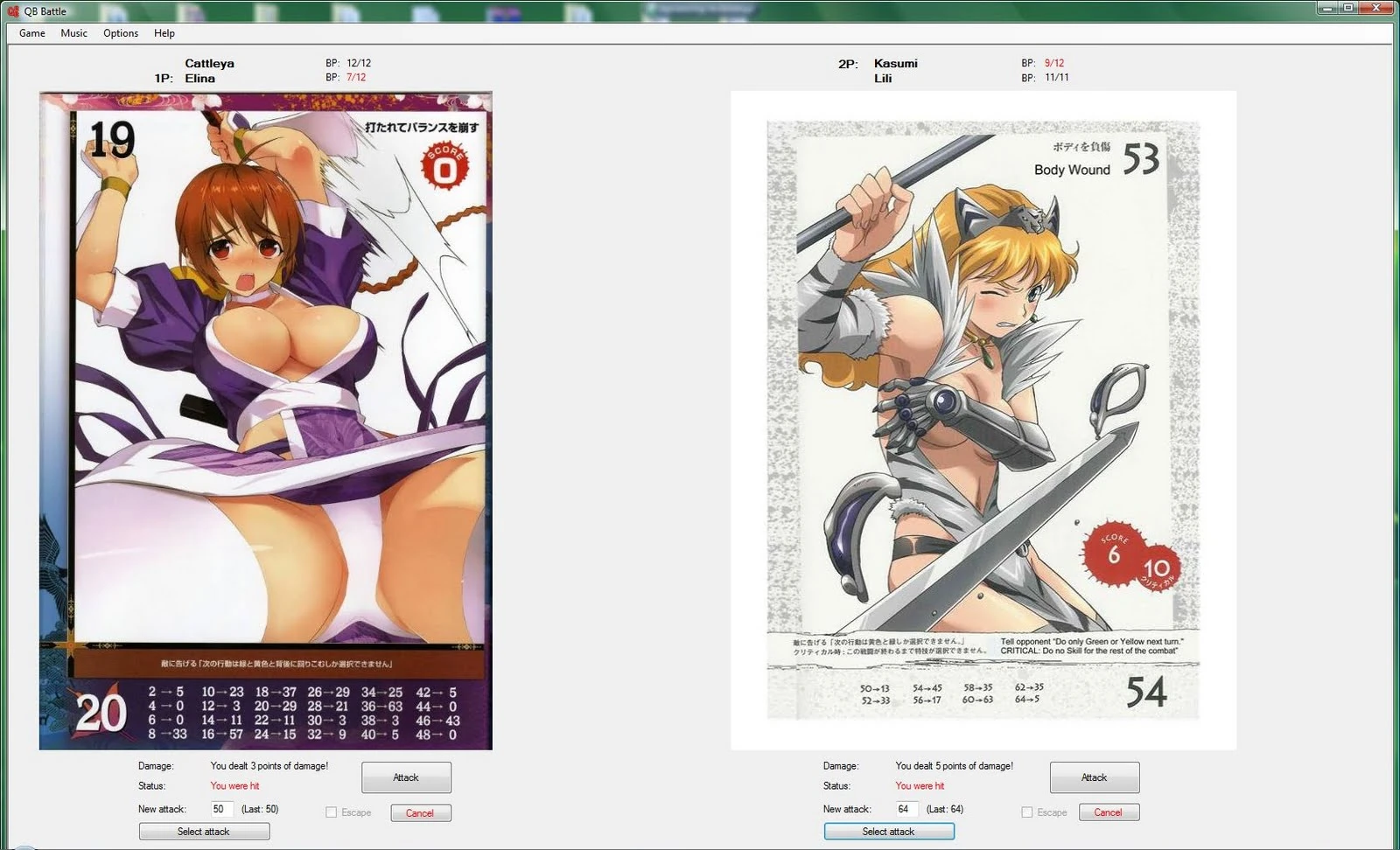Click player 2's Body Wound card image

tap(983, 421)
